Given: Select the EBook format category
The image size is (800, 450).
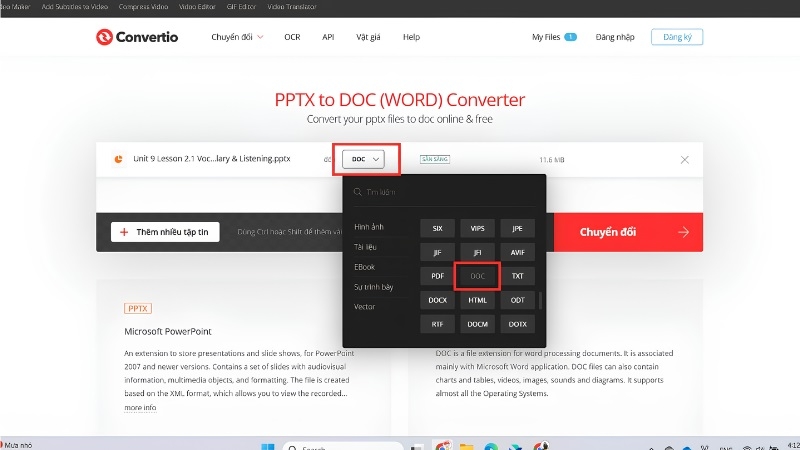Looking at the screenshot, I should [x=364, y=267].
